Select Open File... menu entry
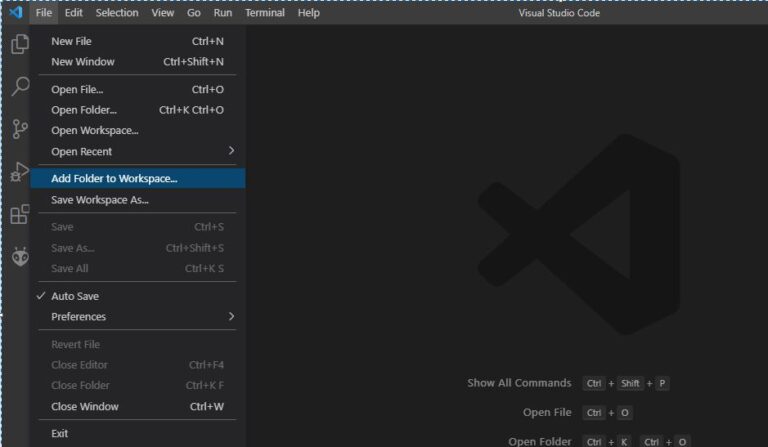The width and height of the screenshot is (768, 447). pos(138,90)
